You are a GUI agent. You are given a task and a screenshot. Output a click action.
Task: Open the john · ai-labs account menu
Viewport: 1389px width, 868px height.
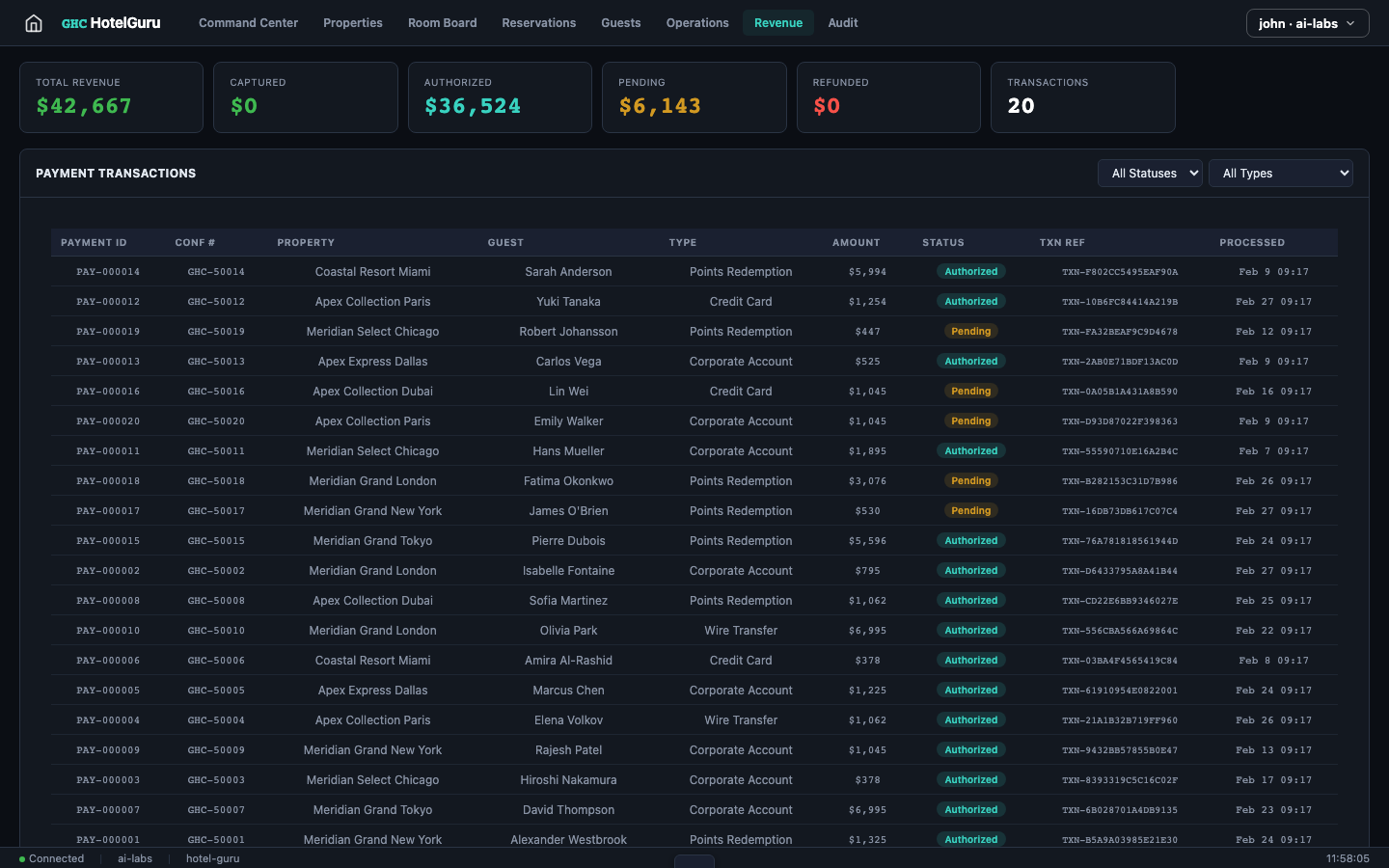tap(1307, 22)
